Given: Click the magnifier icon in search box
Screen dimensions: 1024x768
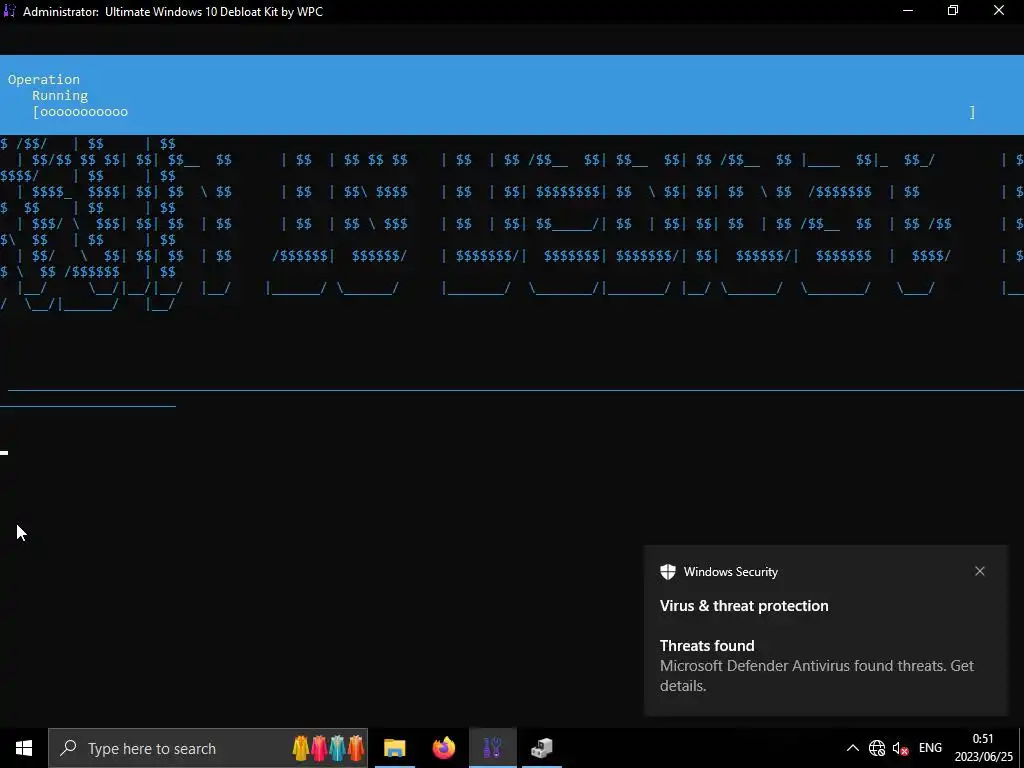Looking at the screenshot, I should (68, 748).
